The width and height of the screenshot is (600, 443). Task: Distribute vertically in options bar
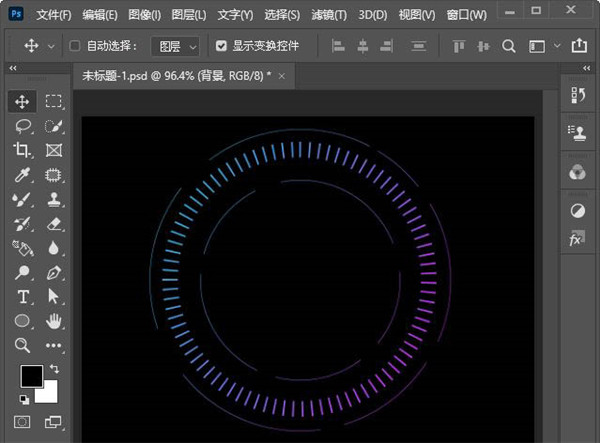point(419,46)
